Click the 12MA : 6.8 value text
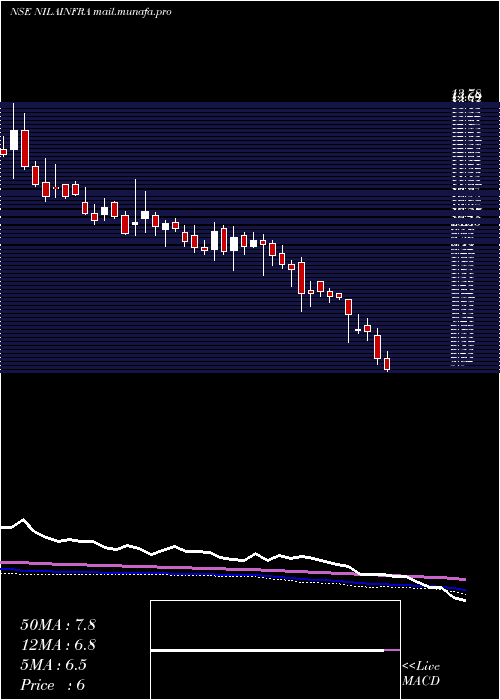This screenshot has width=500, height=700. pyautogui.click(x=58, y=645)
